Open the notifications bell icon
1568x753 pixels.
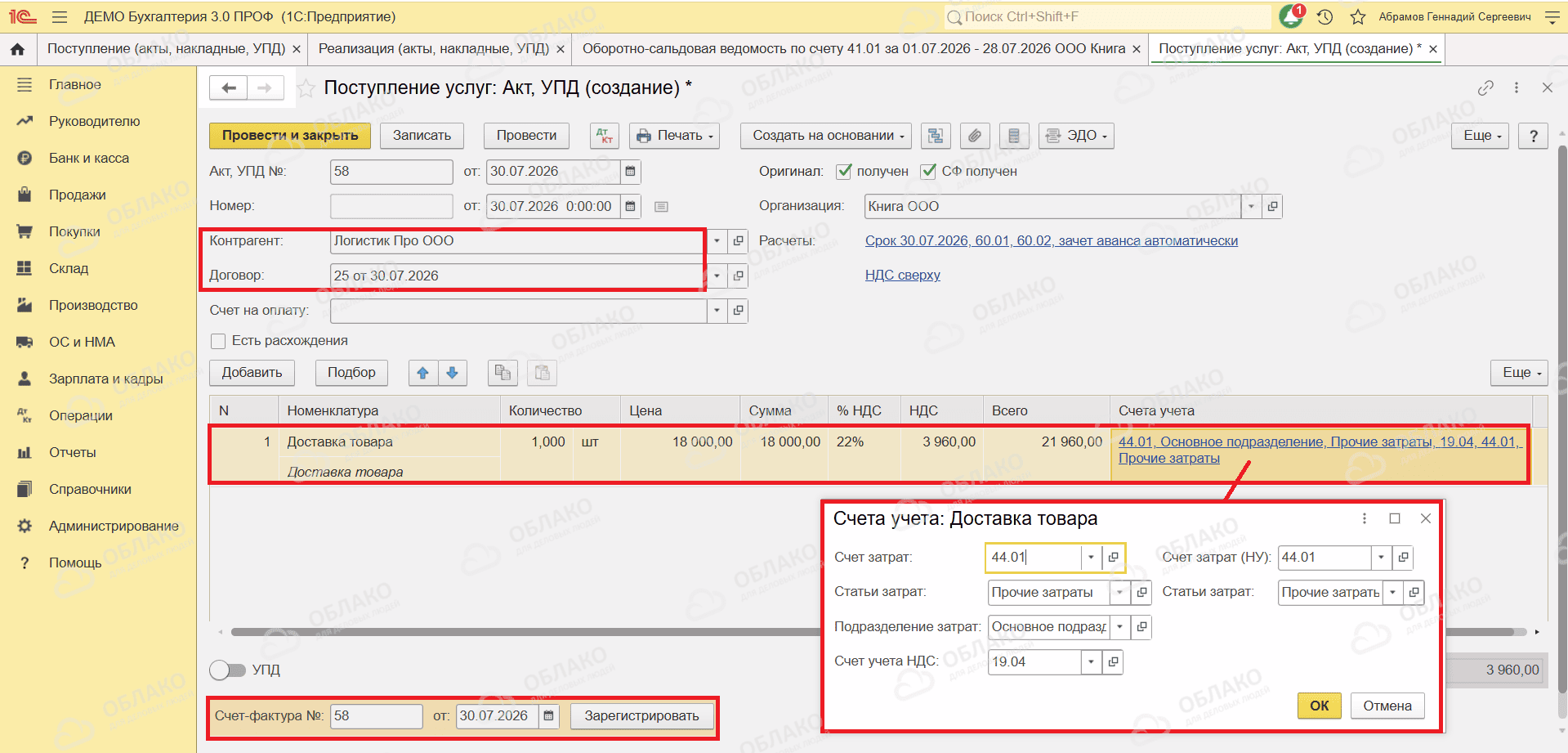pyautogui.click(x=1291, y=16)
